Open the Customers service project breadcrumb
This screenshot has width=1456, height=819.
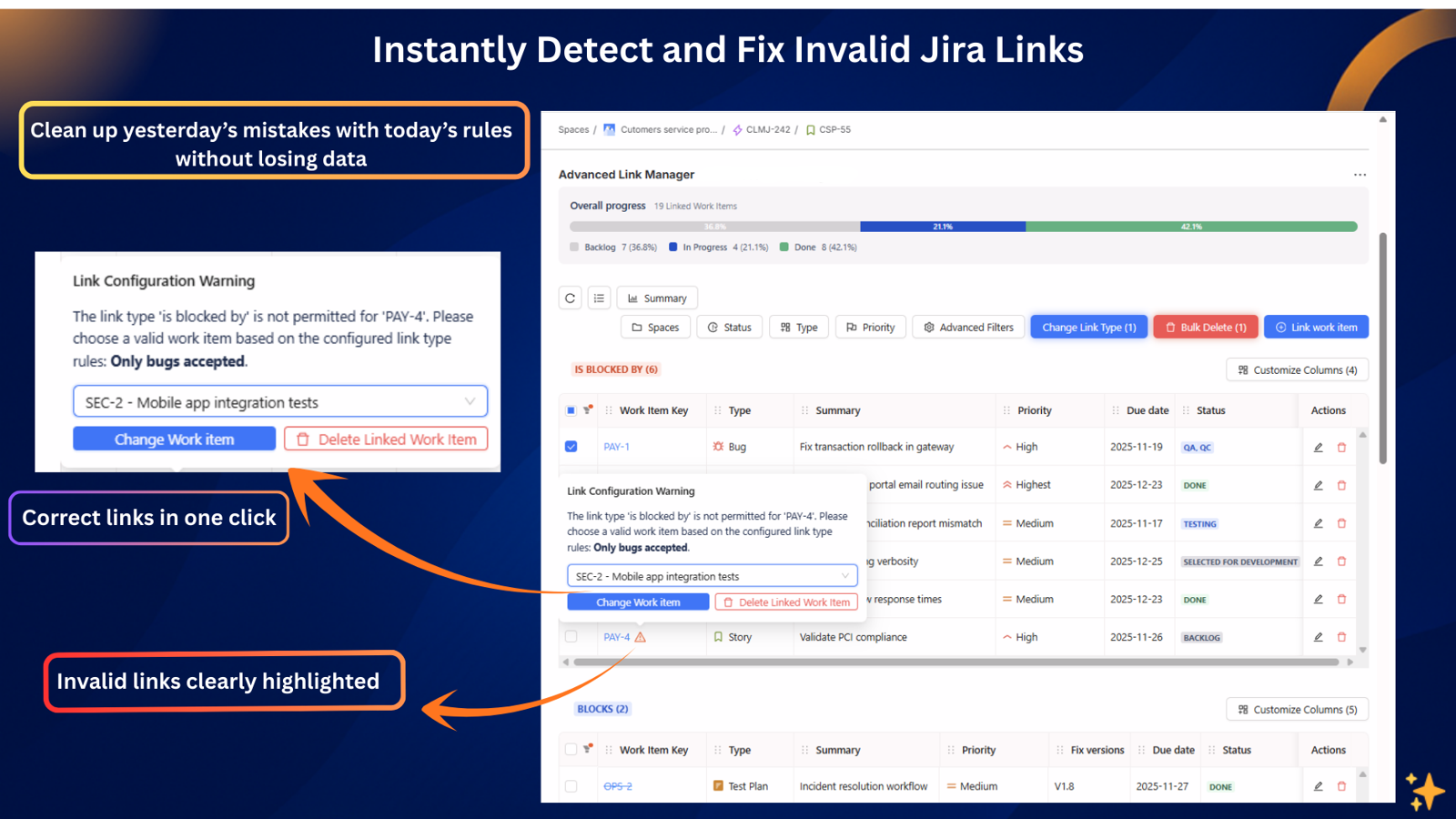coord(669,130)
